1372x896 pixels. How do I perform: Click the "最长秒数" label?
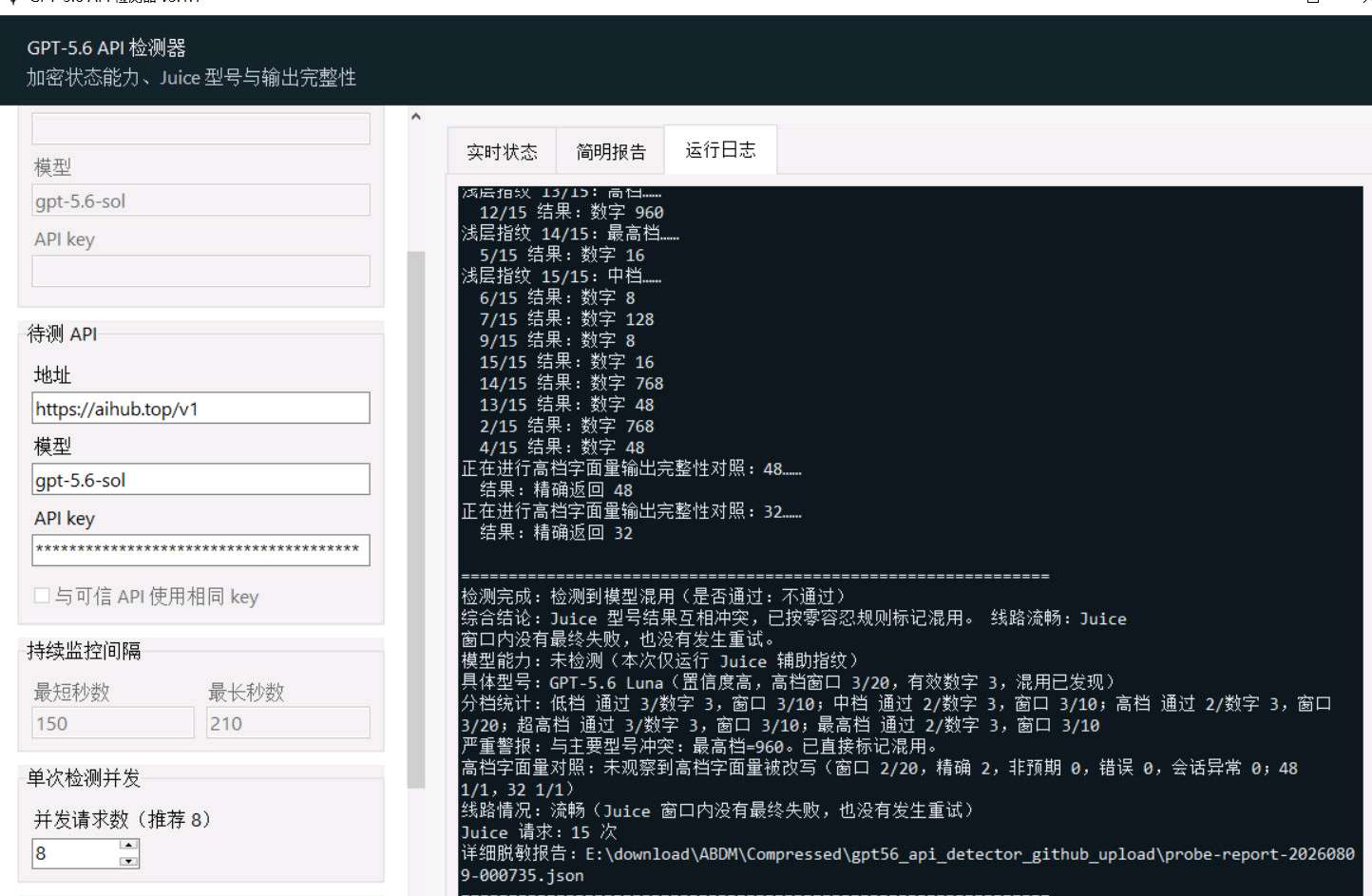[x=247, y=692]
